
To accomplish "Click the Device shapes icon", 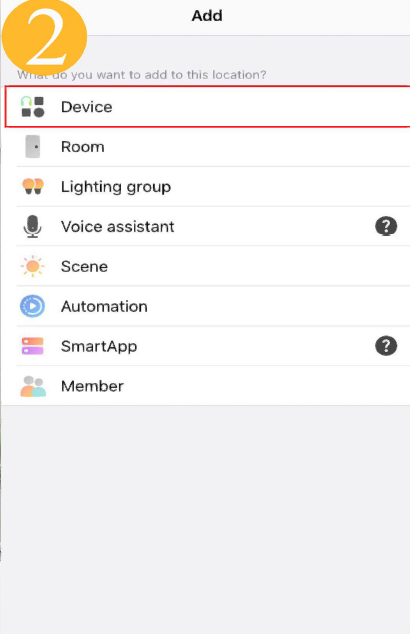I will [x=32, y=107].
